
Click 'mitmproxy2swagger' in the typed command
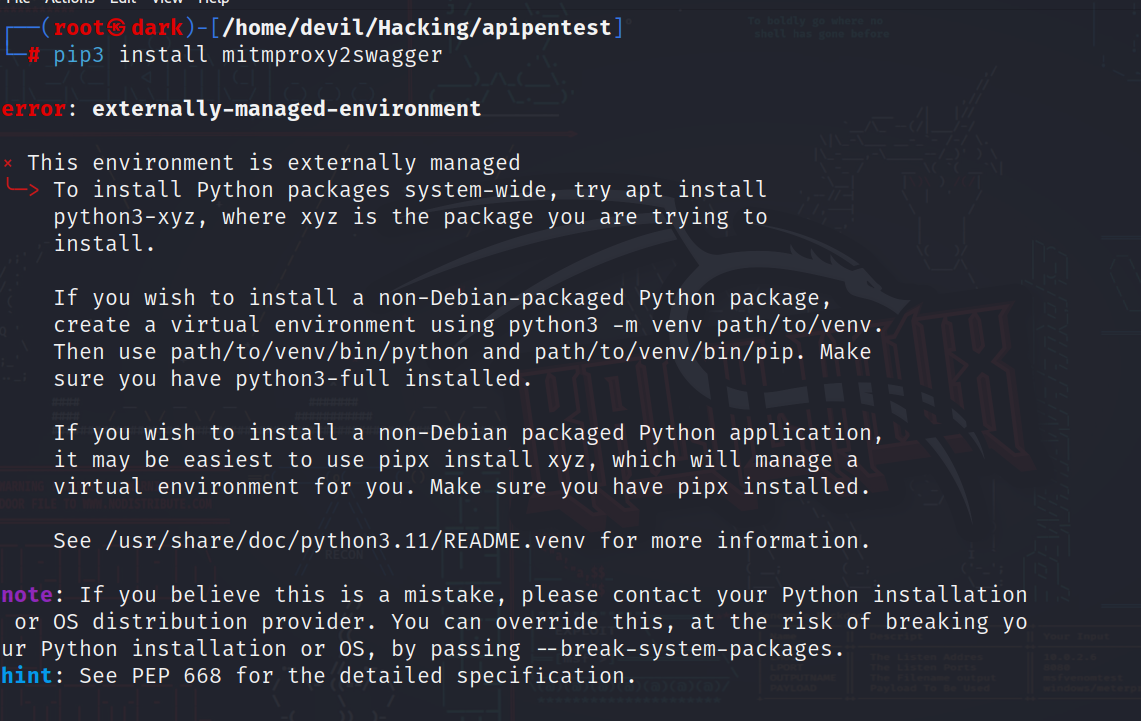332,55
